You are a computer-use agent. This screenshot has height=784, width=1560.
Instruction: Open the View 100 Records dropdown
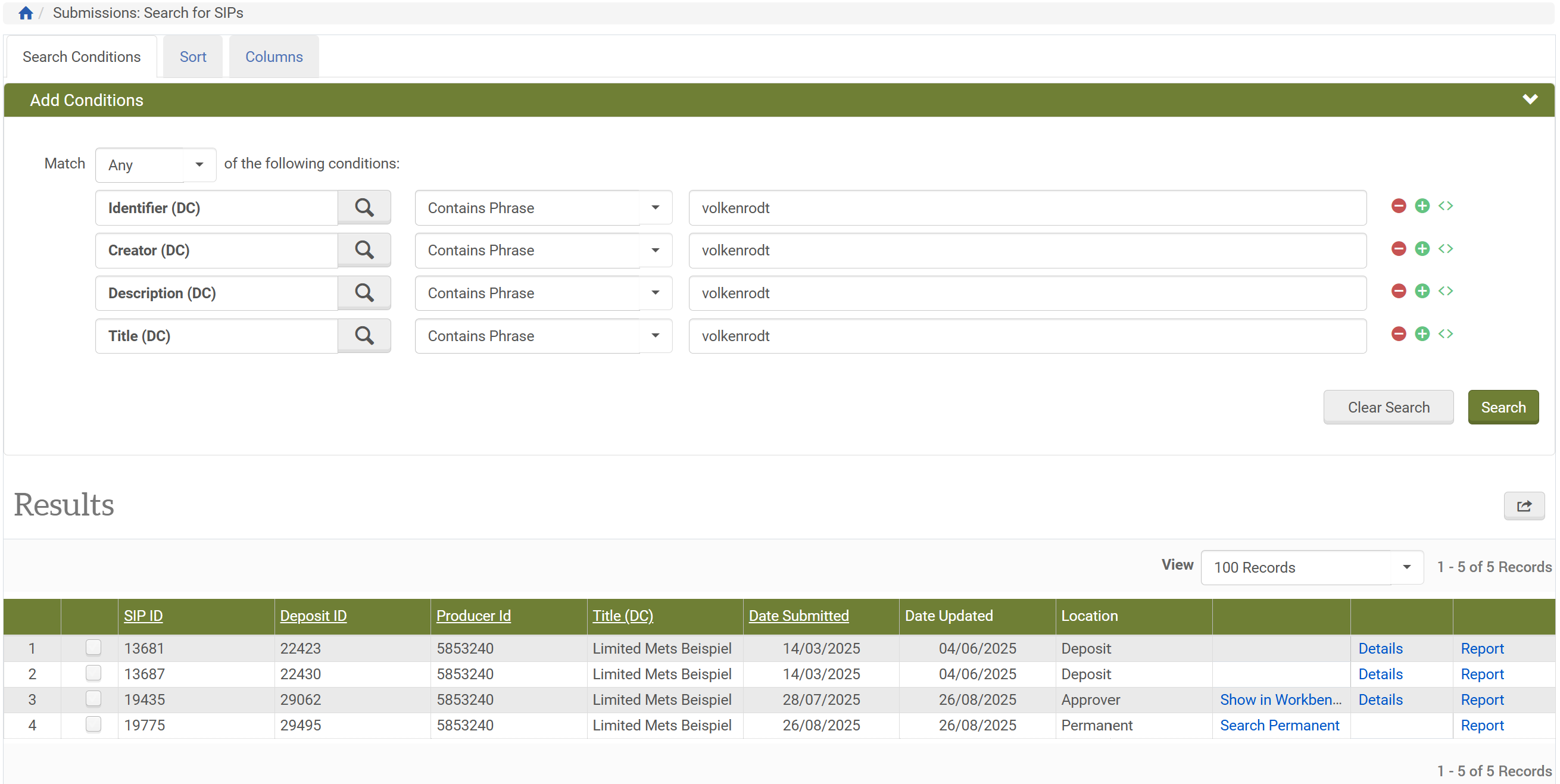point(1311,567)
